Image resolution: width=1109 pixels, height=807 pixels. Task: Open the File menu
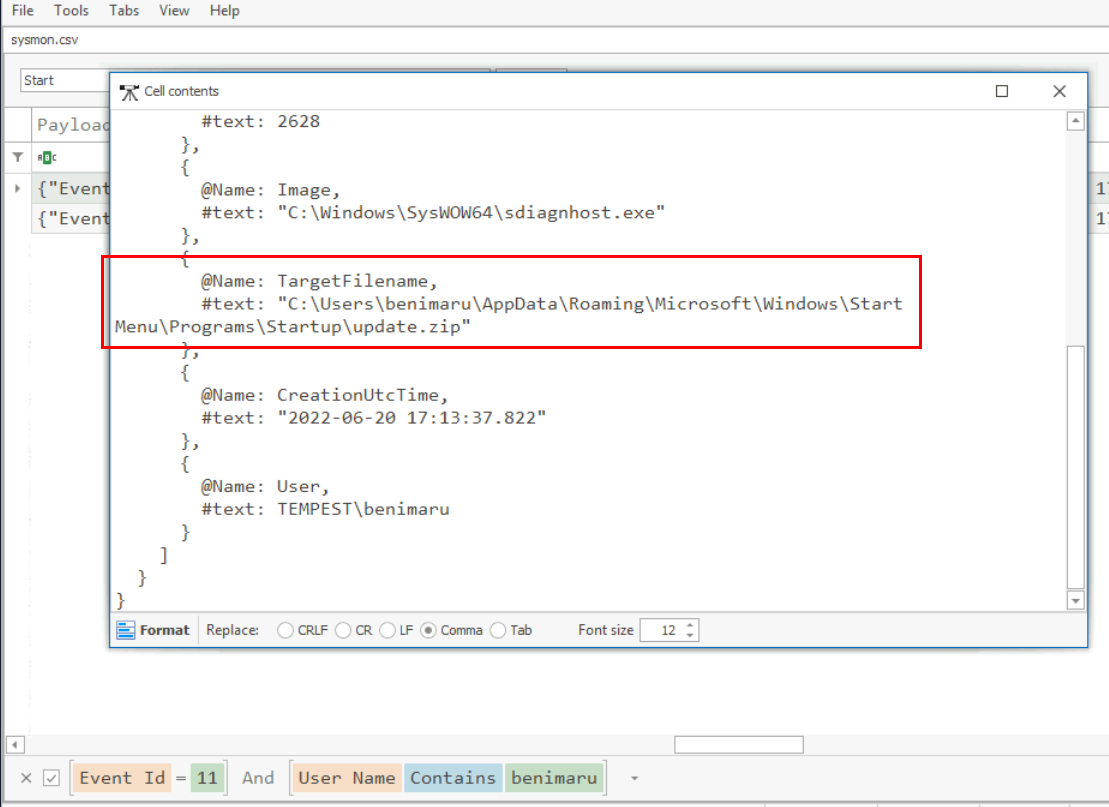(x=23, y=11)
